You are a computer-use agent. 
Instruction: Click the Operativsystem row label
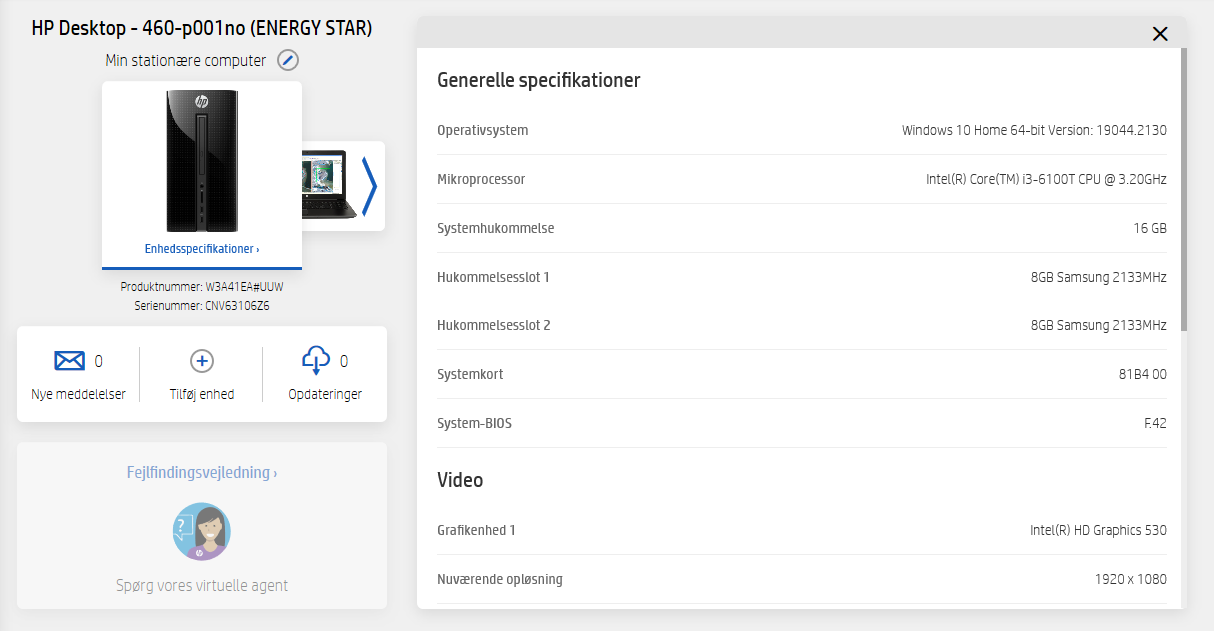coord(483,130)
